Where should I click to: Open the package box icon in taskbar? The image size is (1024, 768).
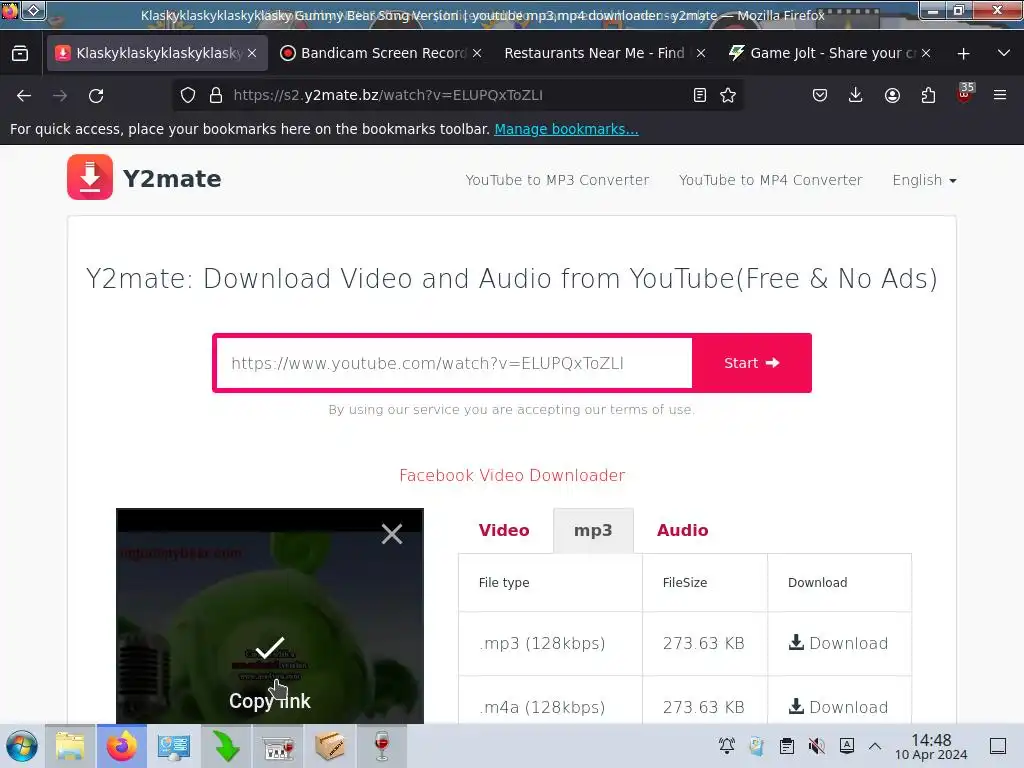point(330,746)
